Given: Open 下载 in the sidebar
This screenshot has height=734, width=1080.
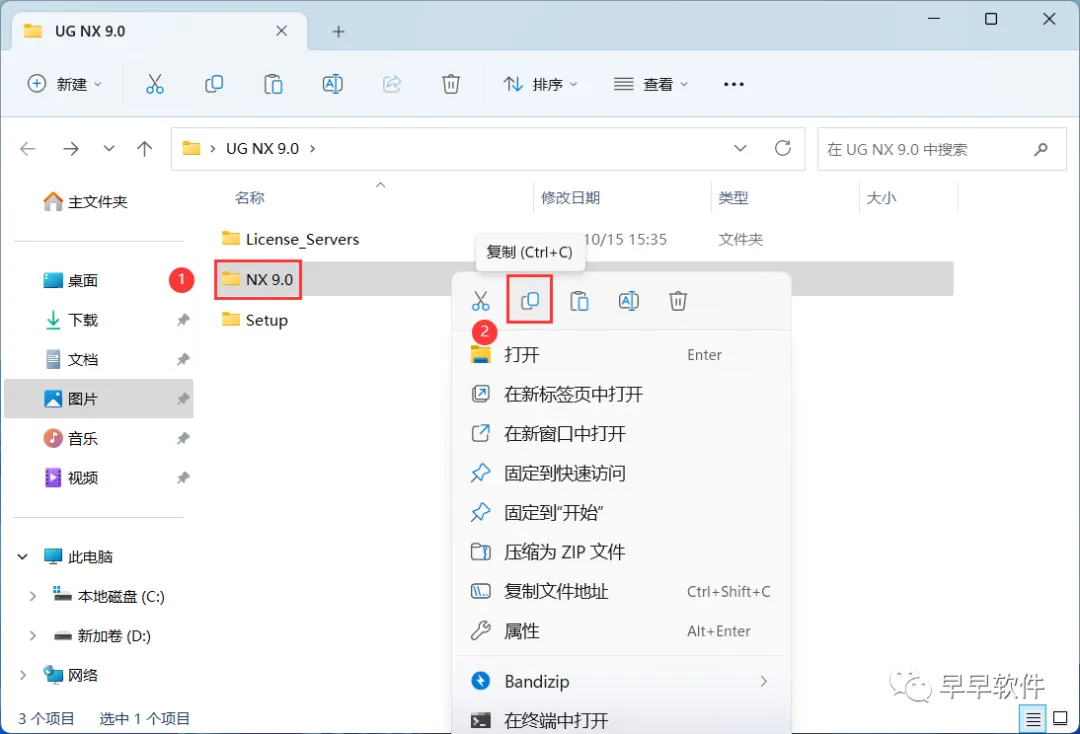Looking at the screenshot, I should pos(71,320).
